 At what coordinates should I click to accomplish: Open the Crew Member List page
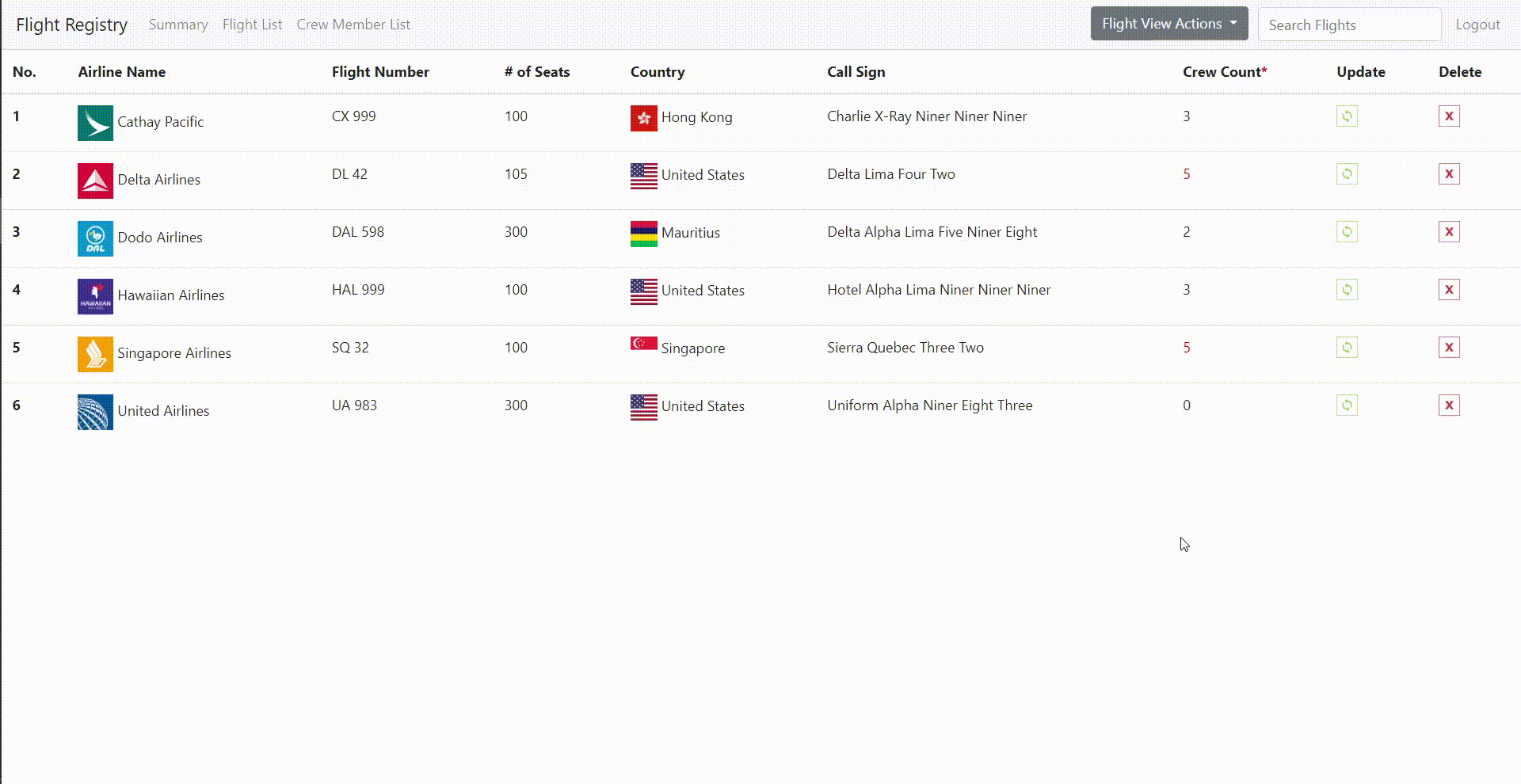click(x=353, y=25)
